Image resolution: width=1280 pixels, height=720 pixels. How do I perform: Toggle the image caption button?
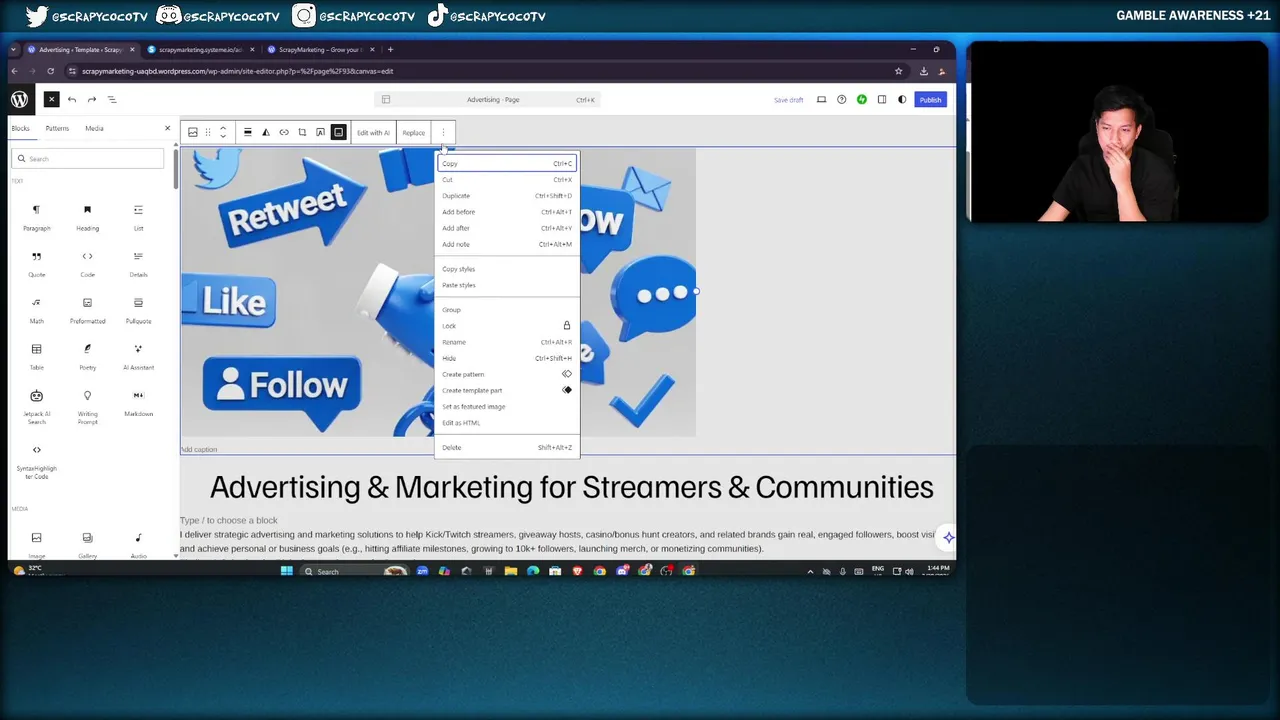click(339, 132)
